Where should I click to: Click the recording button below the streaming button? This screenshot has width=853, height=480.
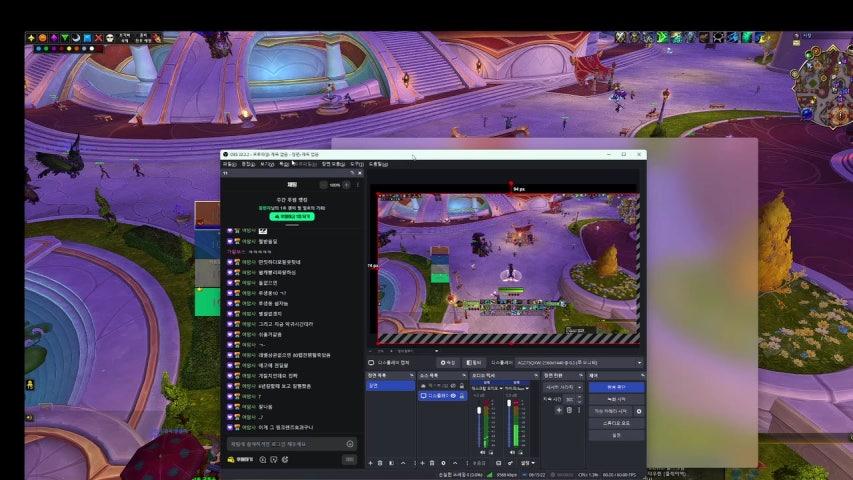click(x=617, y=399)
